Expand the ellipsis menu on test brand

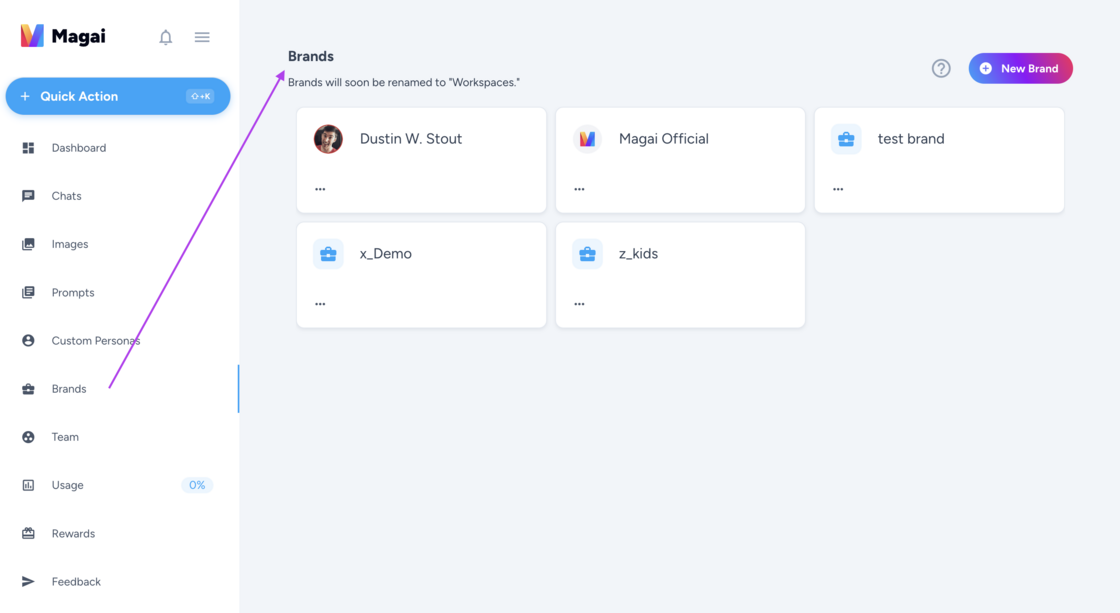pos(838,189)
